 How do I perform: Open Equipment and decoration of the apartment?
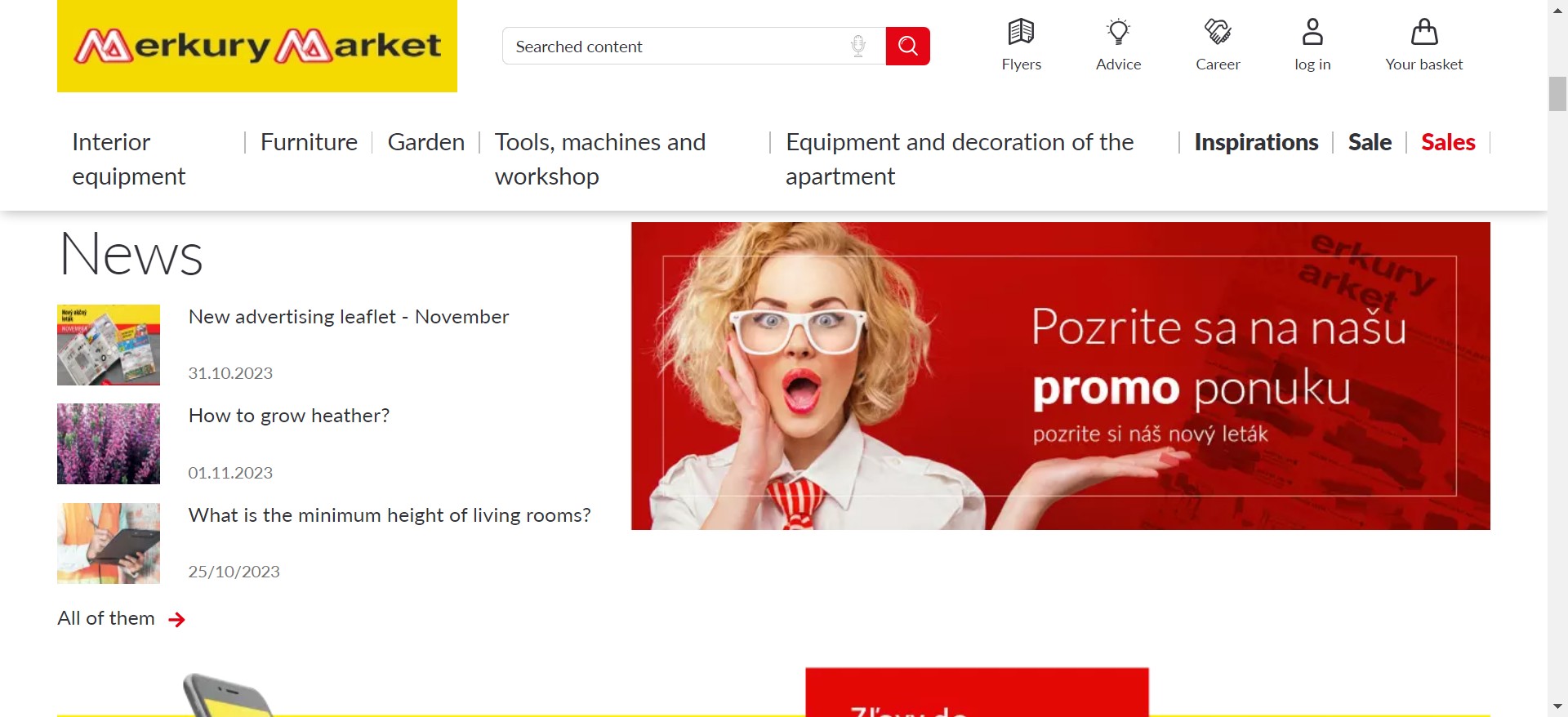pos(960,159)
